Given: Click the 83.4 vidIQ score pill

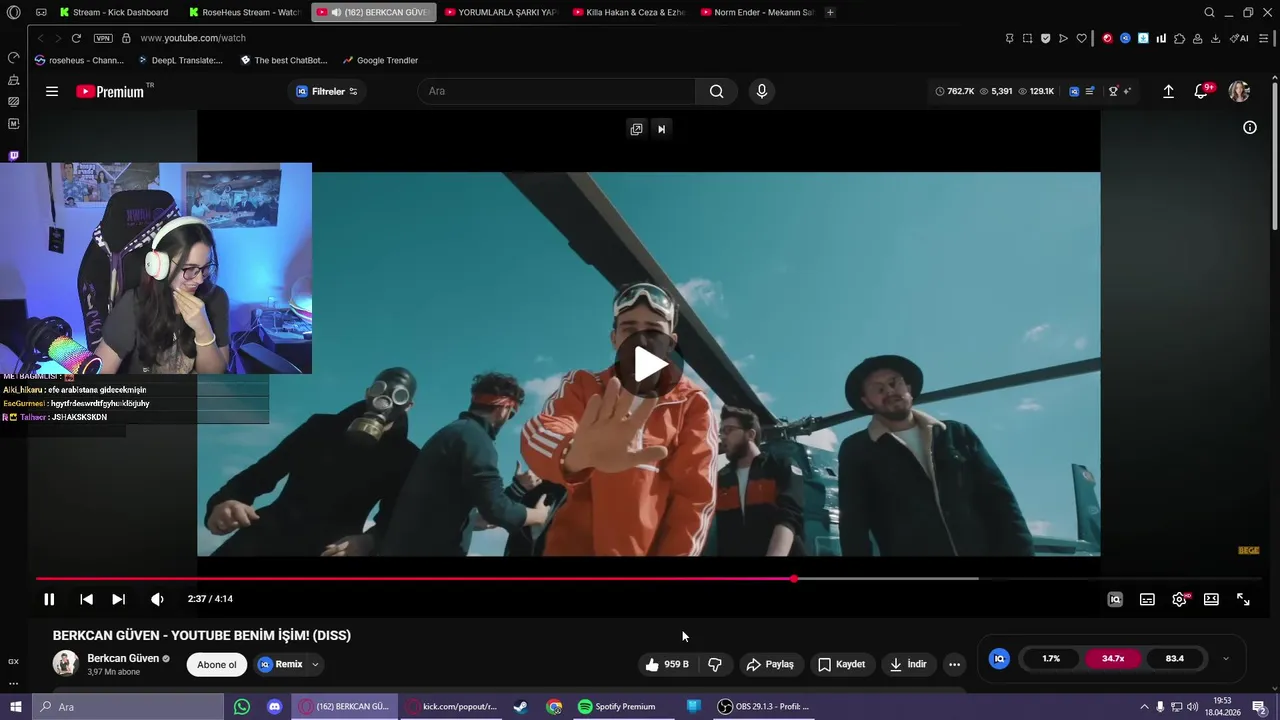Looking at the screenshot, I should [1175, 659].
